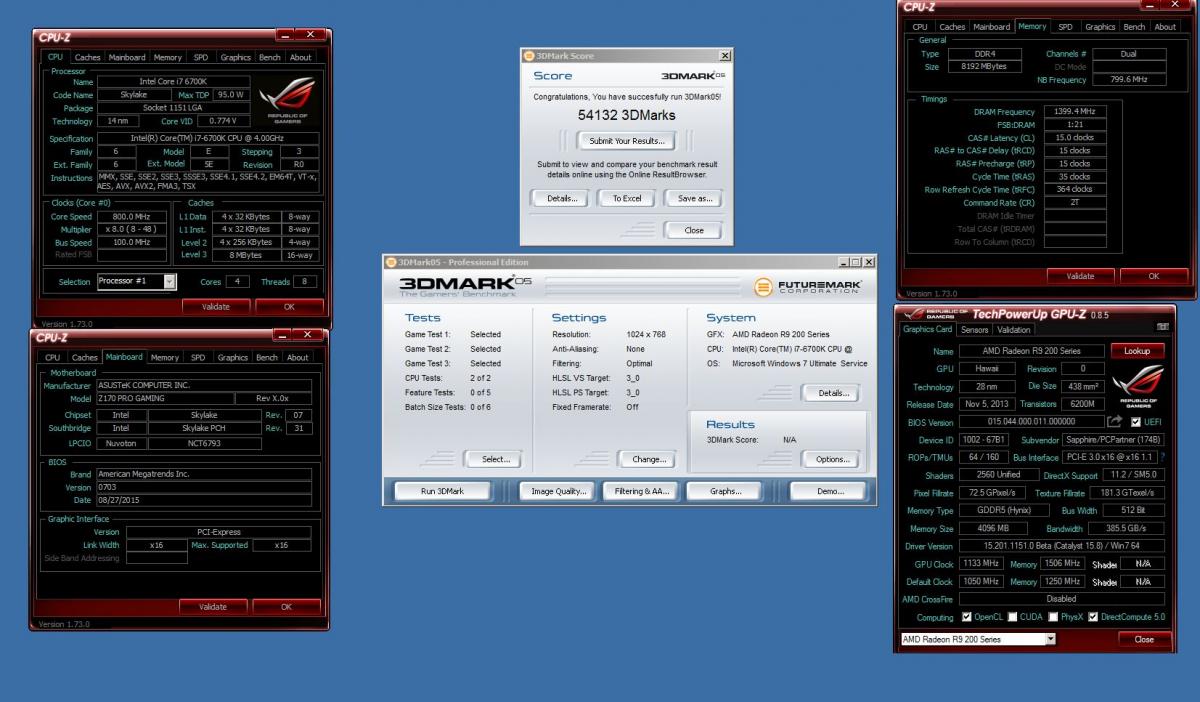Open Options under Results section
This screenshot has height=702, width=1200.
click(830, 459)
